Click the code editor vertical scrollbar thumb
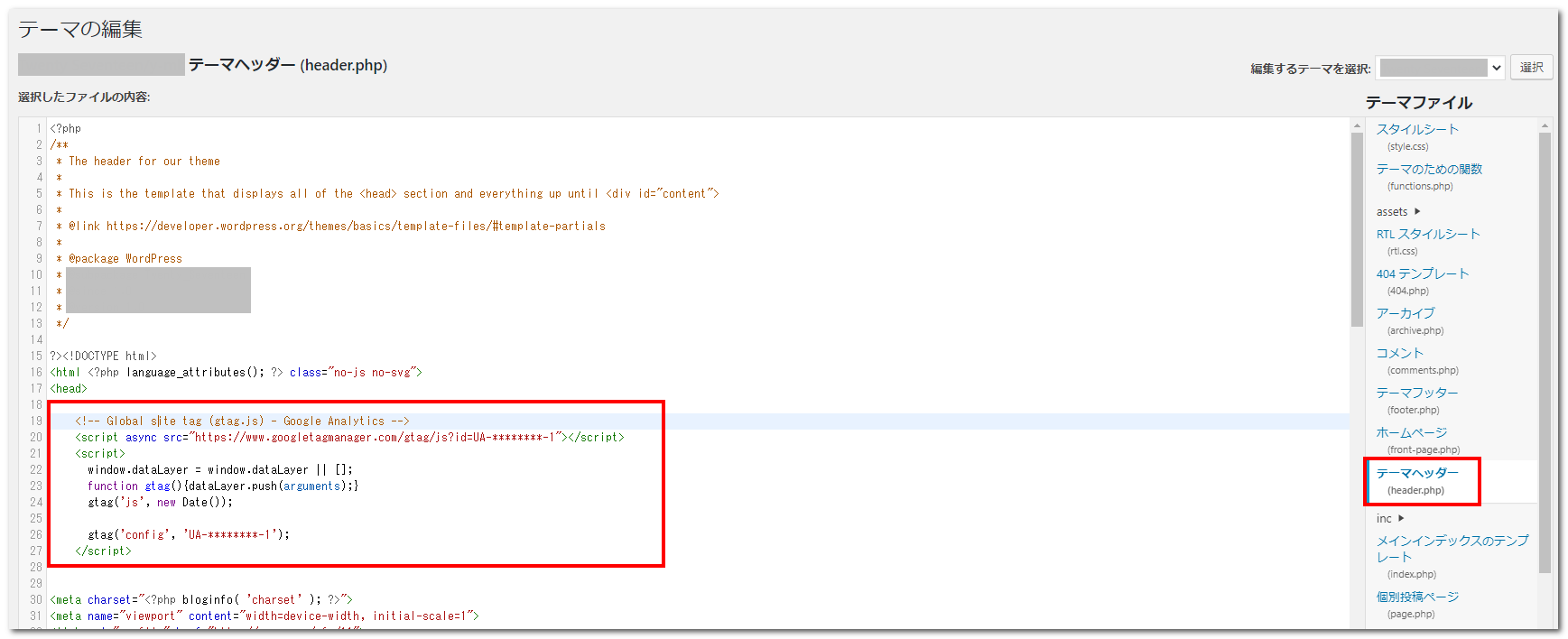 click(x=1357, y=229)
